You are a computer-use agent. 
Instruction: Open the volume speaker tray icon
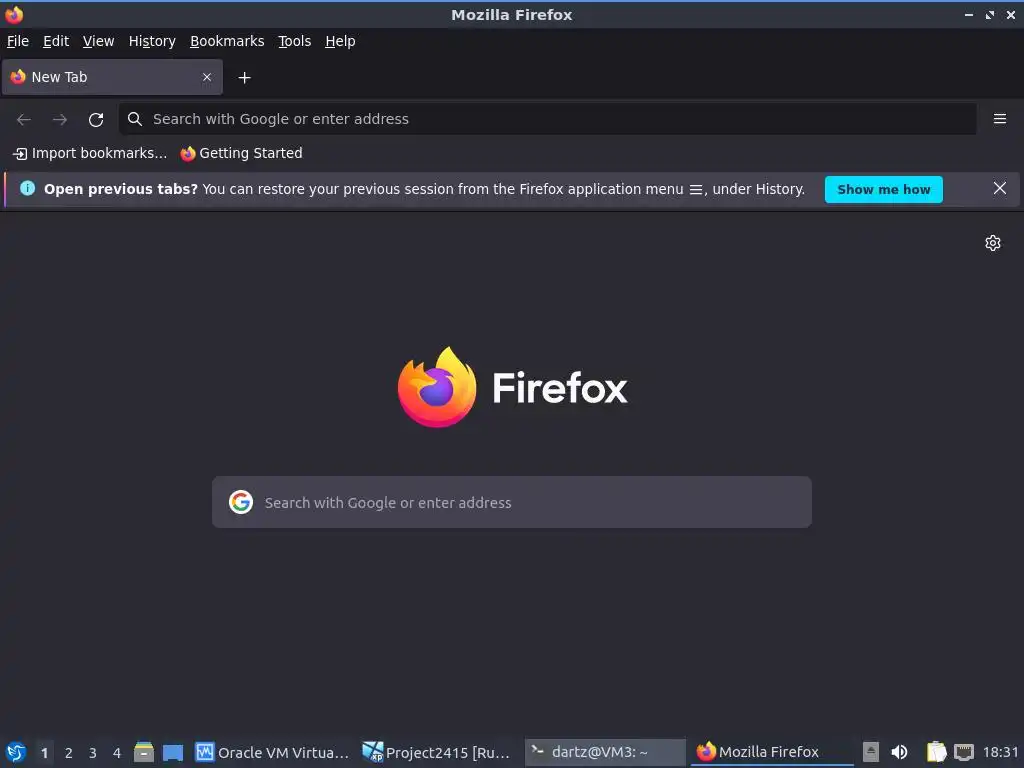coord(899,752)
